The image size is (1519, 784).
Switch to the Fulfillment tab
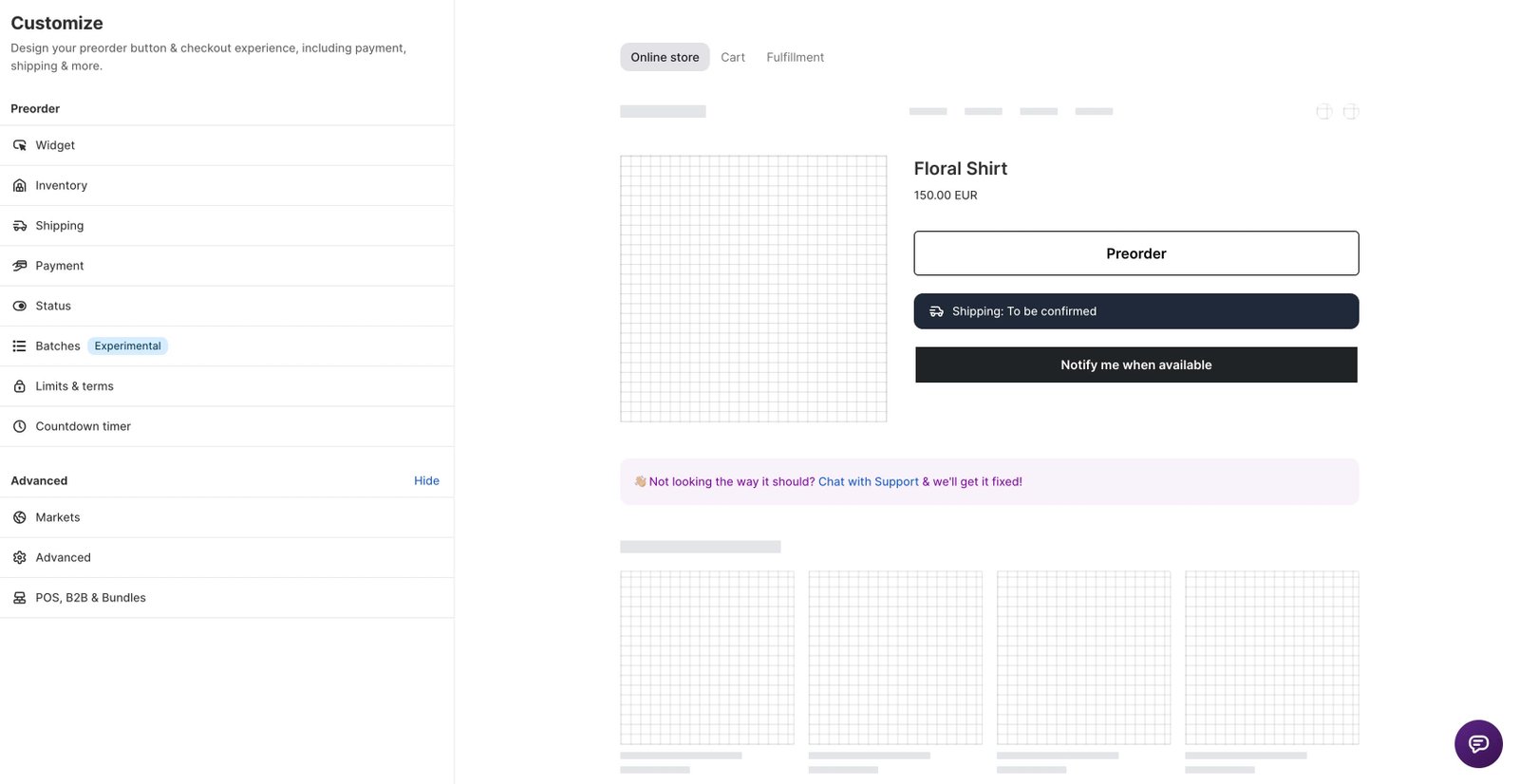point(796,57)
